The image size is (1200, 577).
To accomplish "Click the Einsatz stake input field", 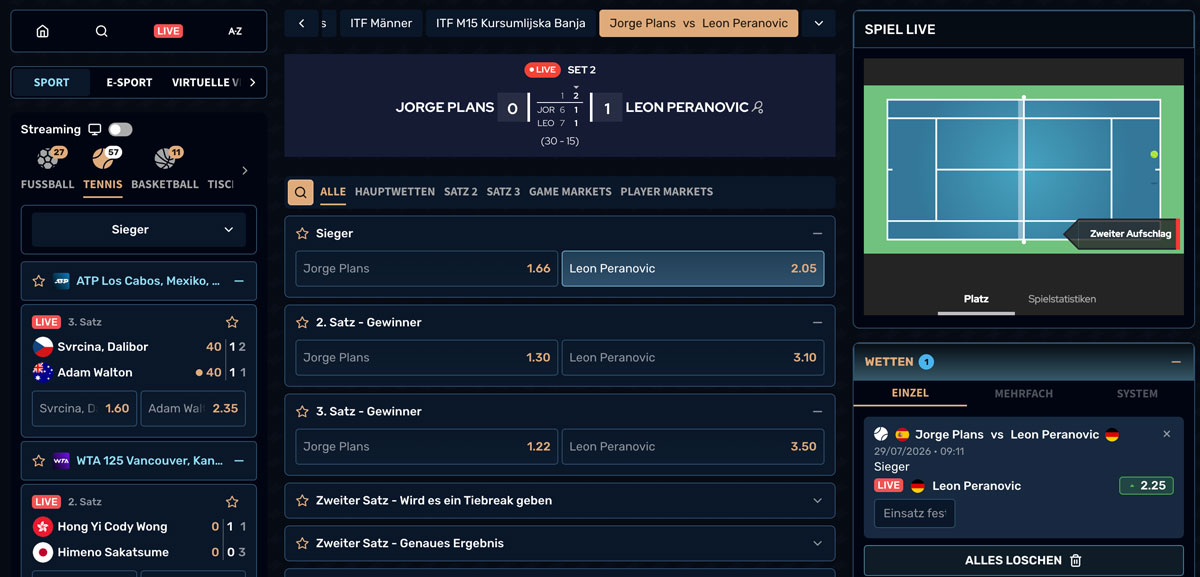I will pyautogui.click(x=914, y=513).
